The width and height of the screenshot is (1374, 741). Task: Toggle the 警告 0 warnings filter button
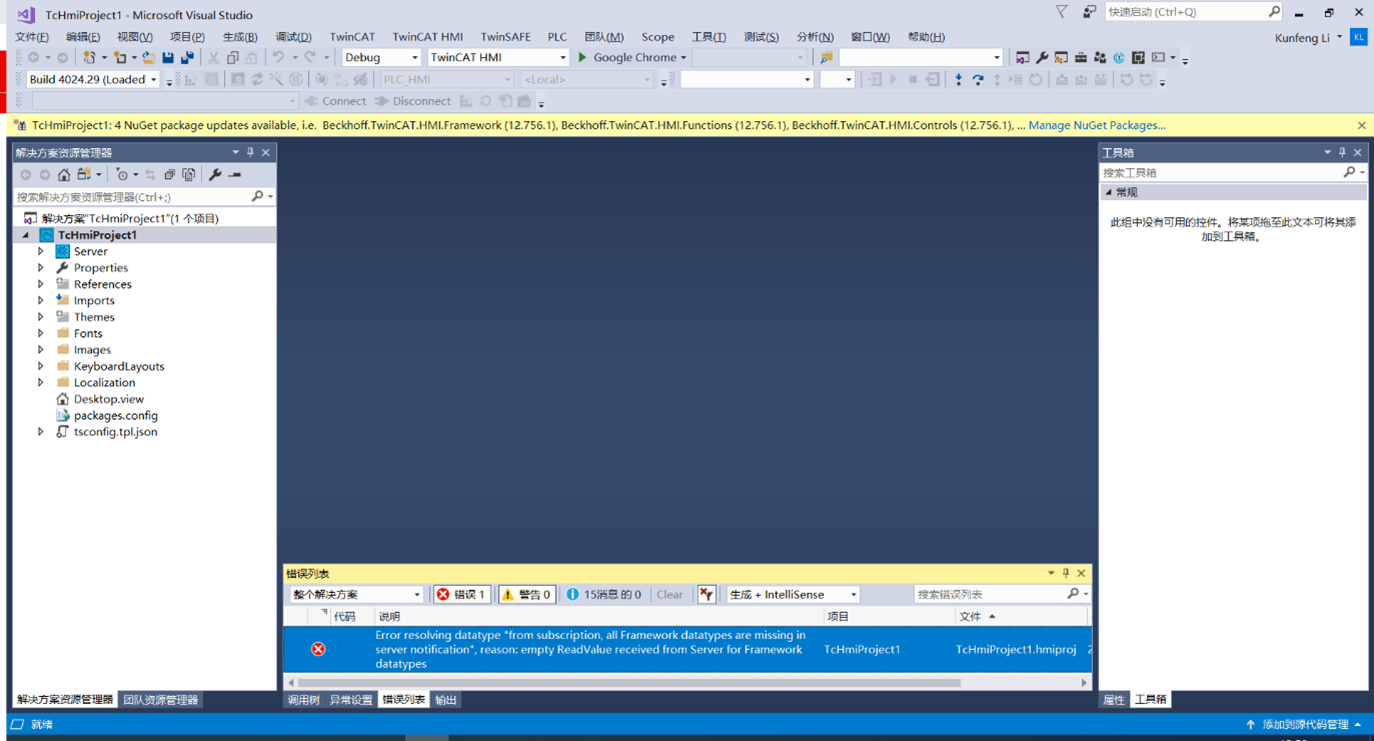click(x=526, y=593)
